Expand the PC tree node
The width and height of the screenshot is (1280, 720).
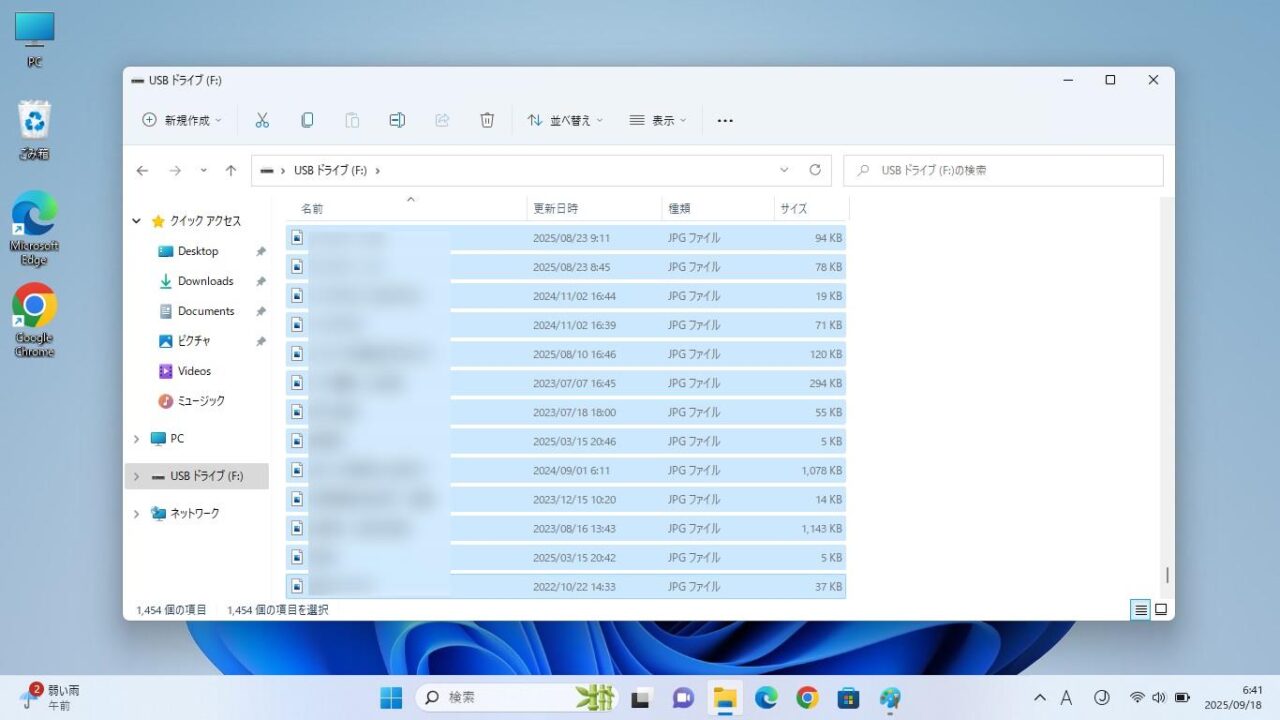click(x=137, y=439)
